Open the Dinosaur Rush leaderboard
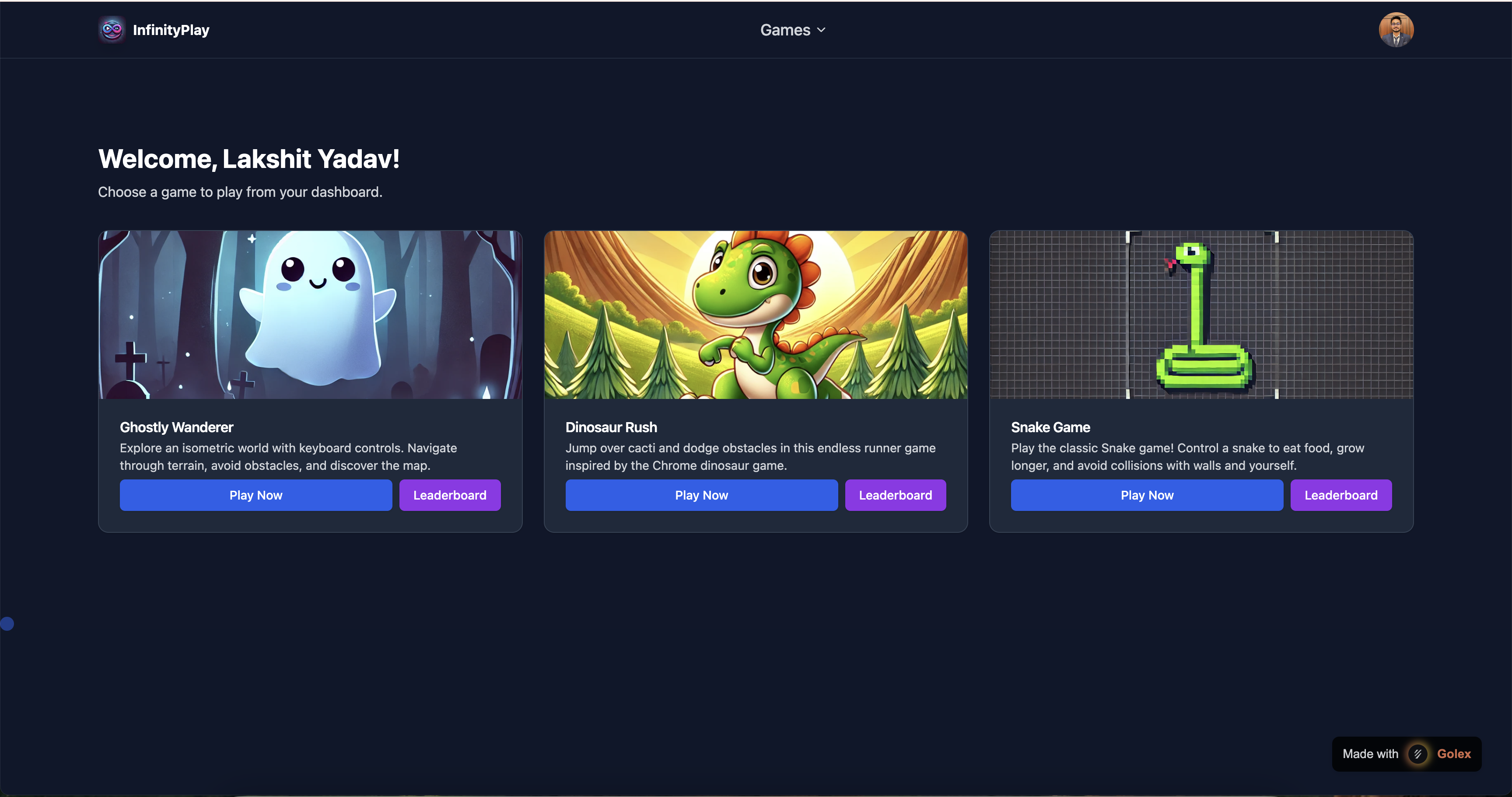This screenshot has width=1512, height=797. (895, 495)
